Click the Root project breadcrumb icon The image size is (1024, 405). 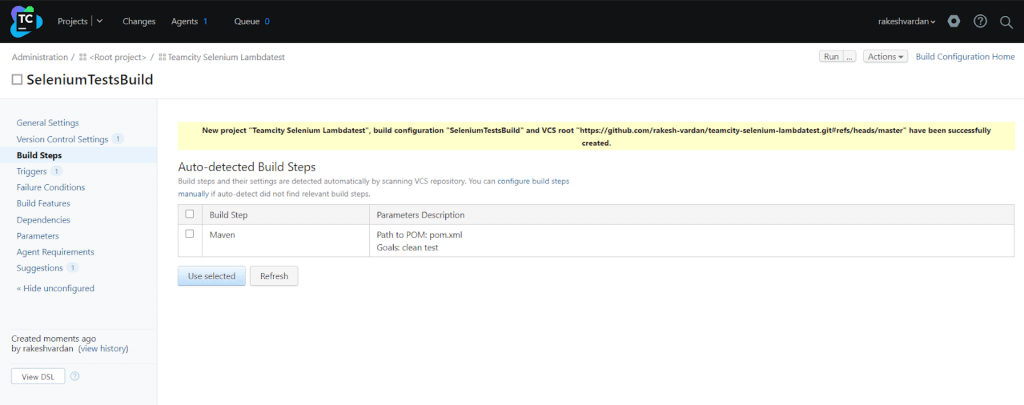(x=83, y=58)
